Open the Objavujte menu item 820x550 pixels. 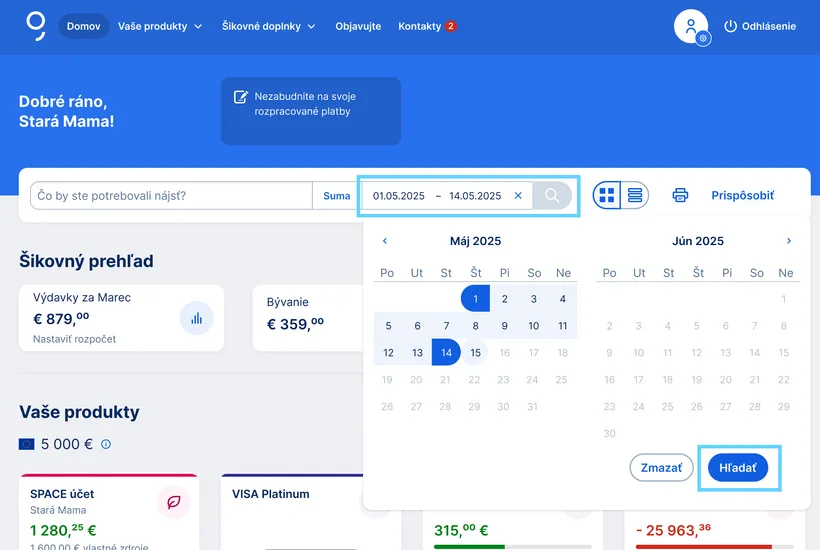point(358,26)
